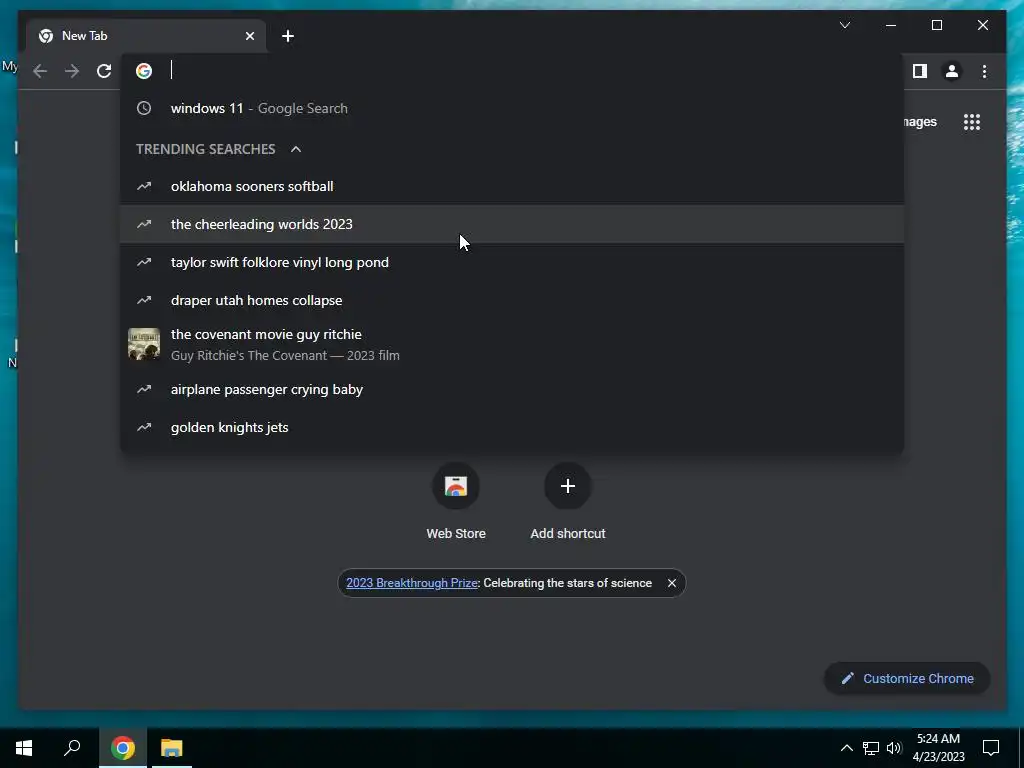The height and width of the screenshot is (768, 1024).
Task: Choose golden knights jets suggestion
Action: [x=512, y=427]
